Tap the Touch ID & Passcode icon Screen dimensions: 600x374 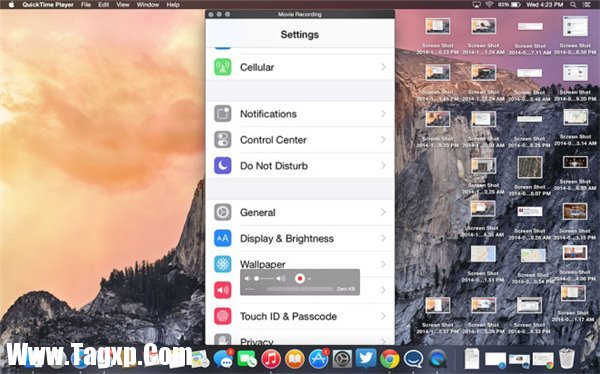(223, 316)
